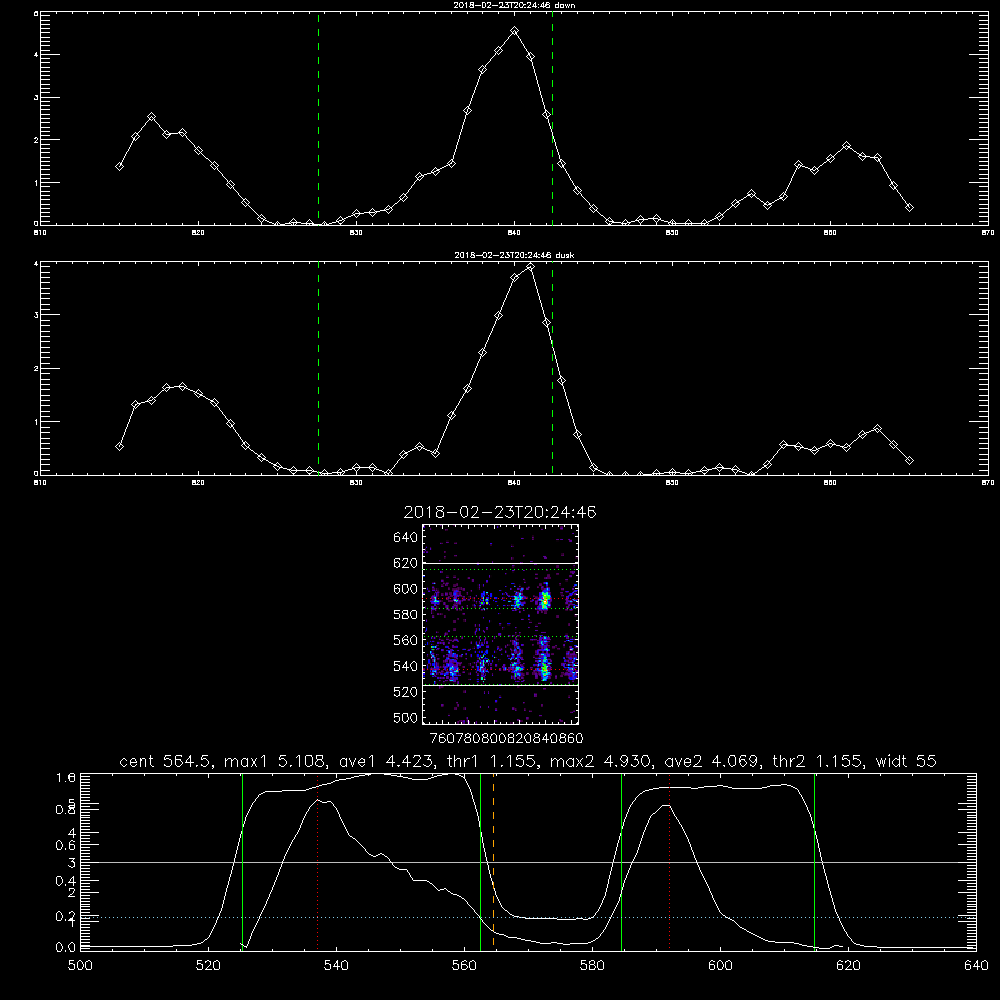Click the 540 y-axis label of spectral image
This screenshot has width=1000, height=1000.
pyautogui.click(x=406, y=666)
